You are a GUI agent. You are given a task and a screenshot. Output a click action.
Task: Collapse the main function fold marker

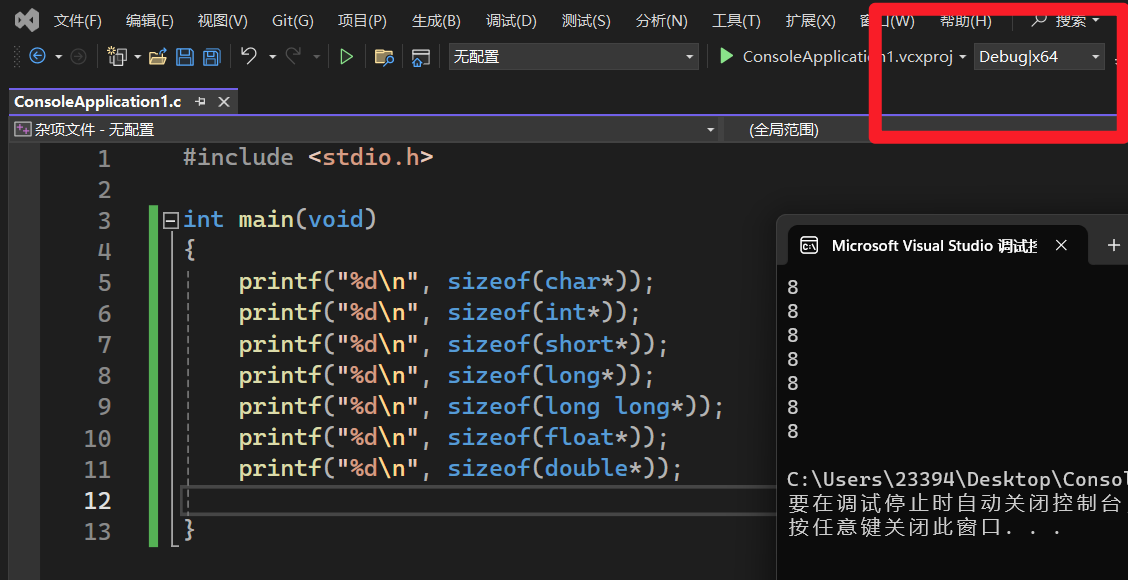pyautogui.click(x=171, y=220)
